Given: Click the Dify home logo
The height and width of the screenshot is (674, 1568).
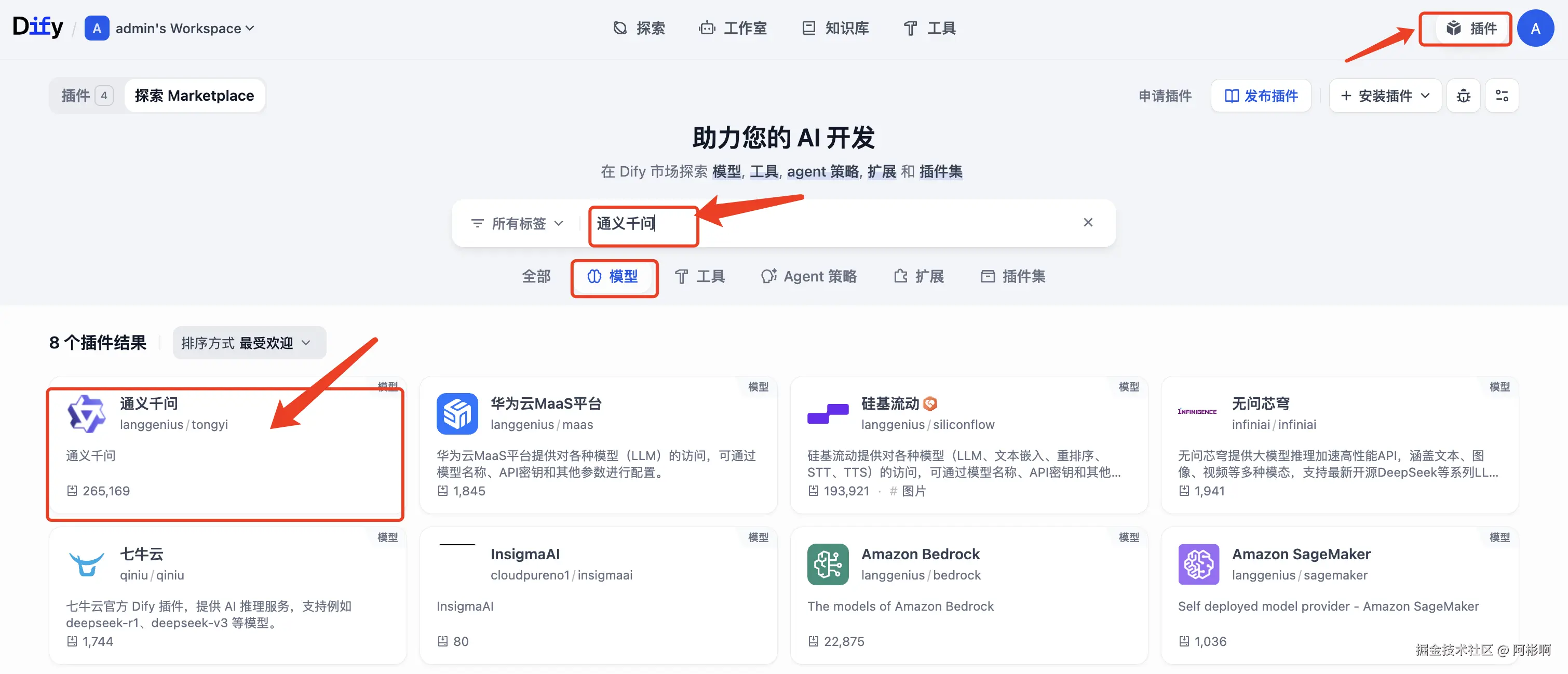Looking at the screenshot, I should click(x=38, y=27).
